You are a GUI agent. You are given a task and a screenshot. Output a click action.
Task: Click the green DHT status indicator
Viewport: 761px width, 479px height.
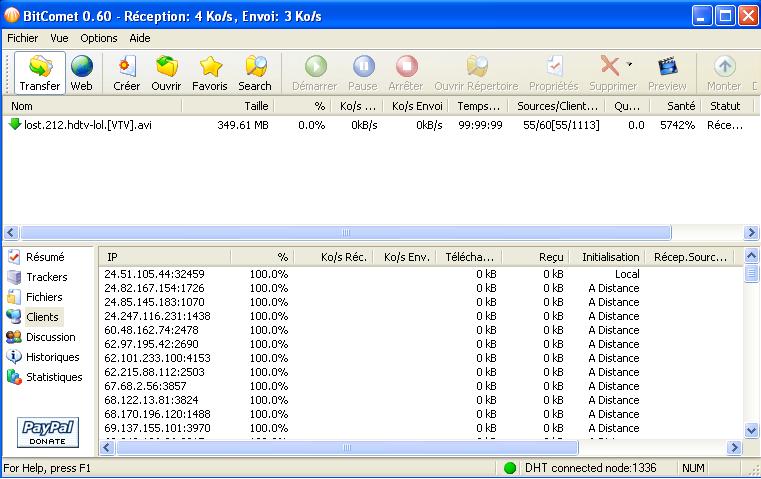tap(510, 468)
